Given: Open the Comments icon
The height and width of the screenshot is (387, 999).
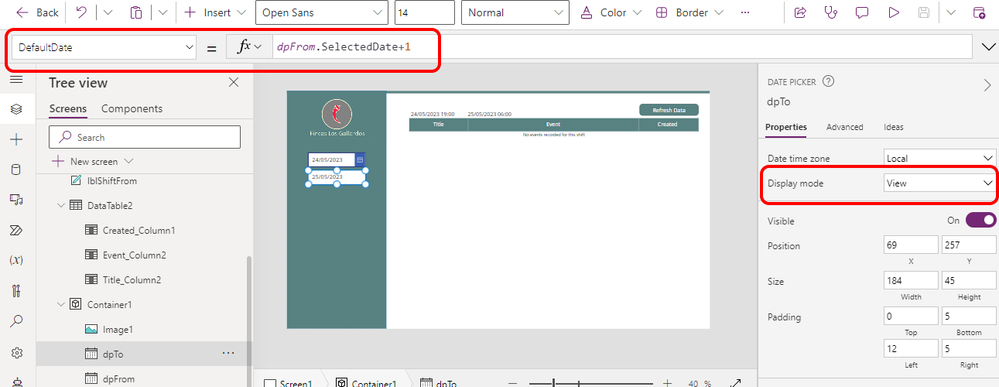Looking at the screenshot, I should point(862,12).
